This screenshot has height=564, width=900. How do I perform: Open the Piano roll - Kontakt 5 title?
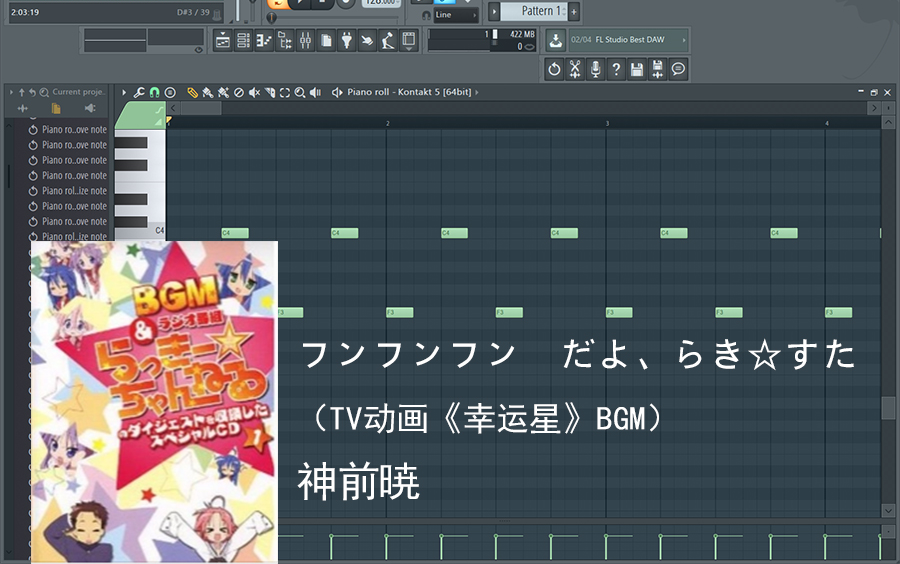pyautogui.click(x=409, y=92)
